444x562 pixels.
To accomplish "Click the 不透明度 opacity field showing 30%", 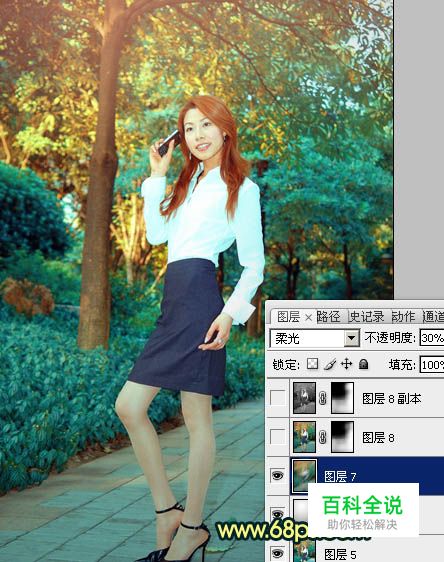I will coord(432,338).
